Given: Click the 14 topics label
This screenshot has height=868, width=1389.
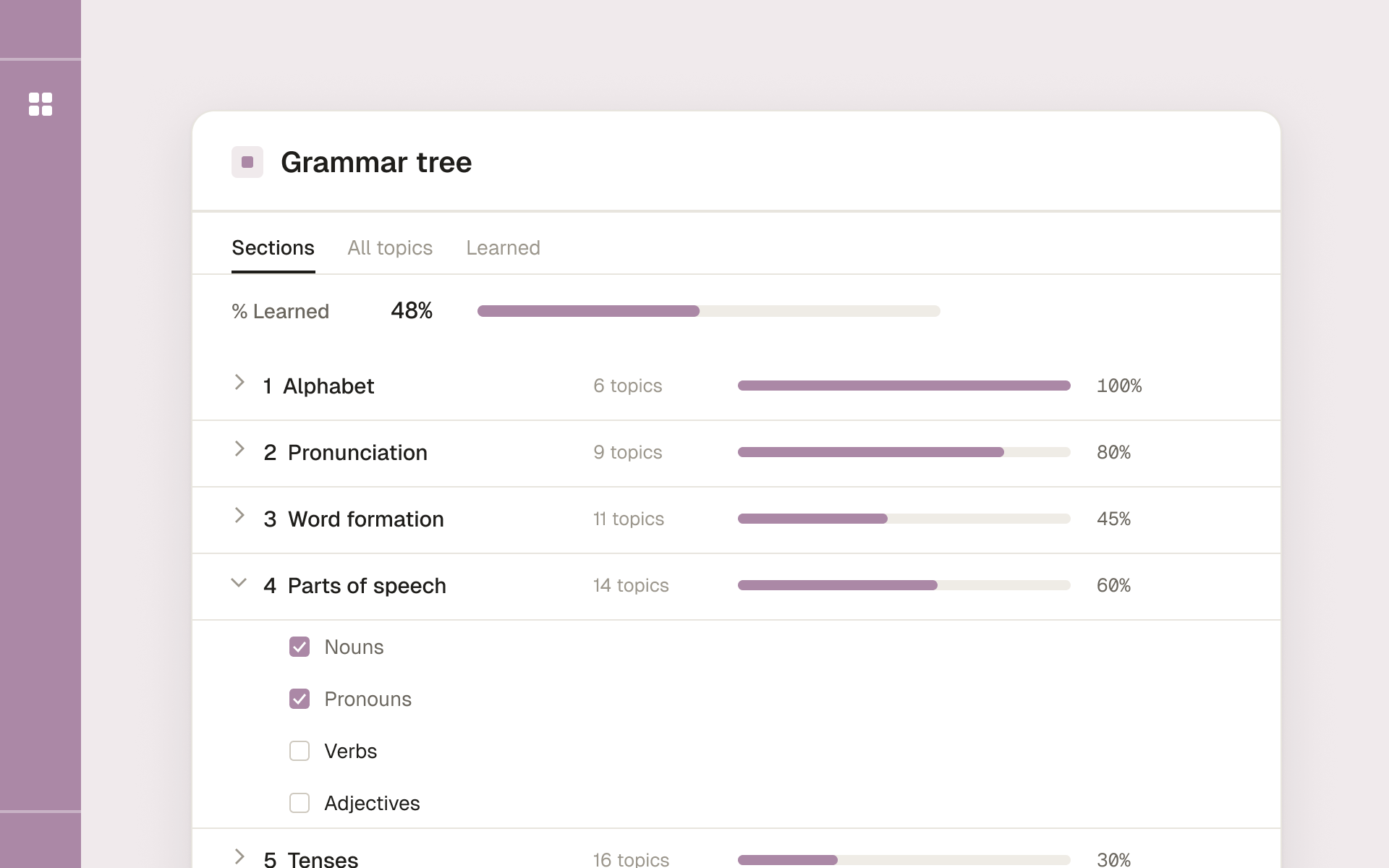Looking at the screenshot, I should tap(631, 585).
